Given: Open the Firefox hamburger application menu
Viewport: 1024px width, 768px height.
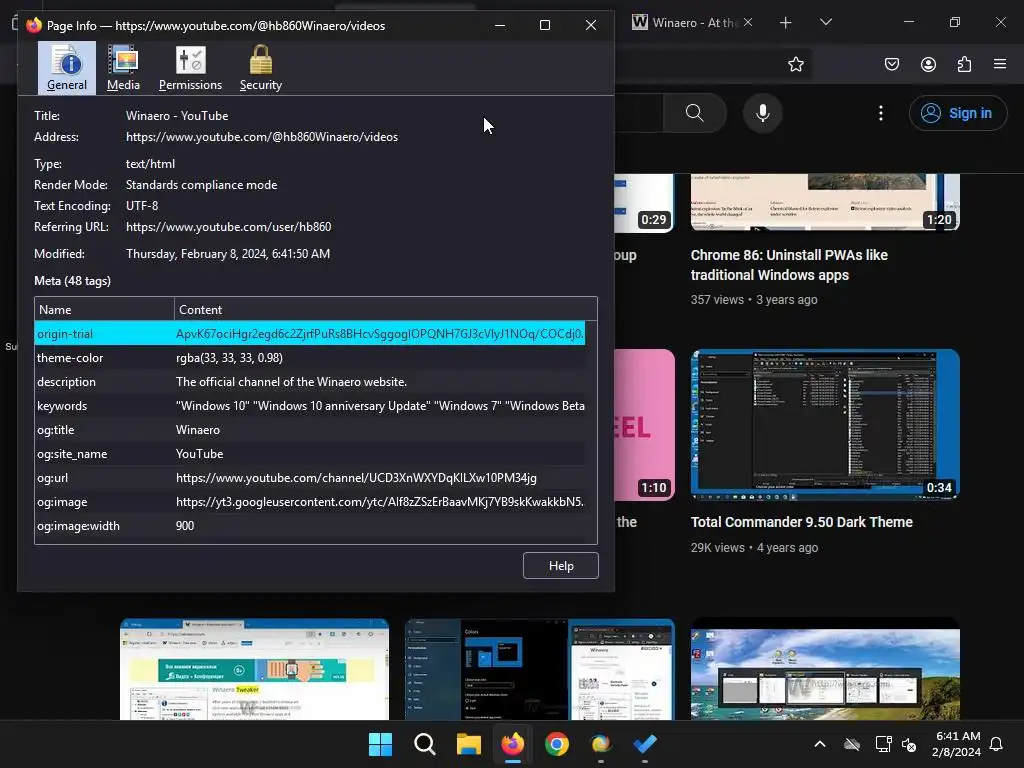Looking at the screenshot, I should pos(1000,64).
